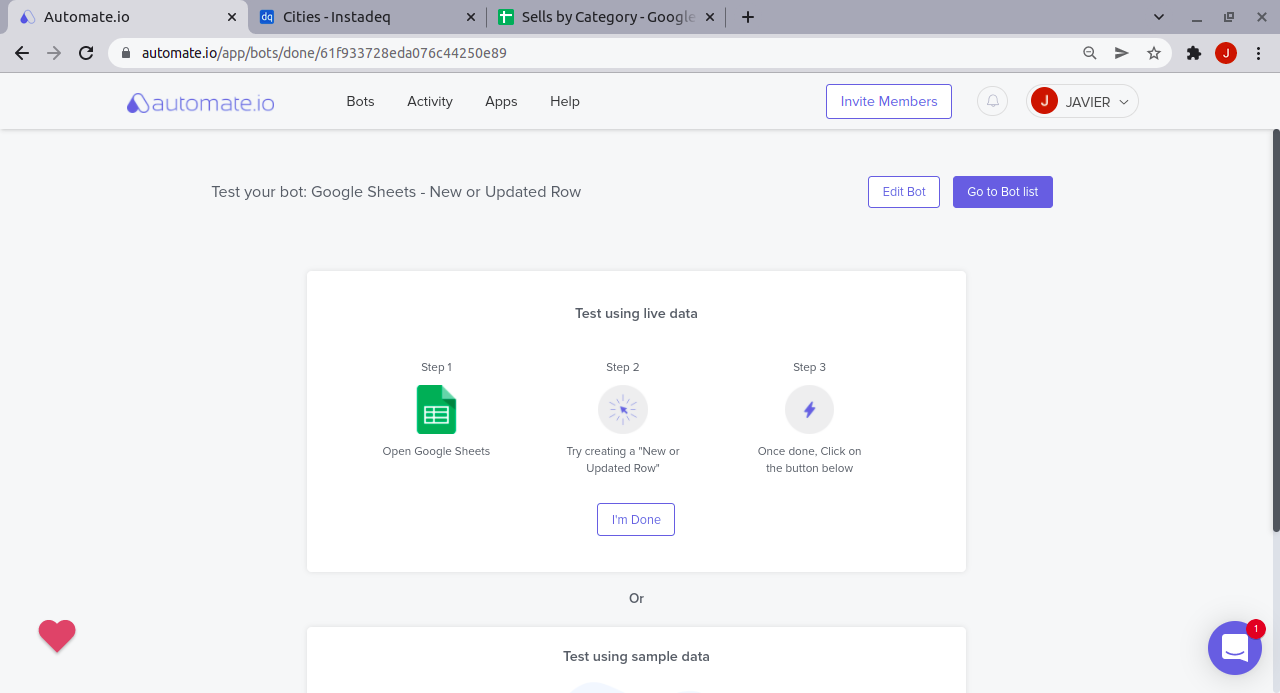Viewport: 1280px width, 693px height.
Task: Close the Sells by Category tab
Action: [710, 17]
